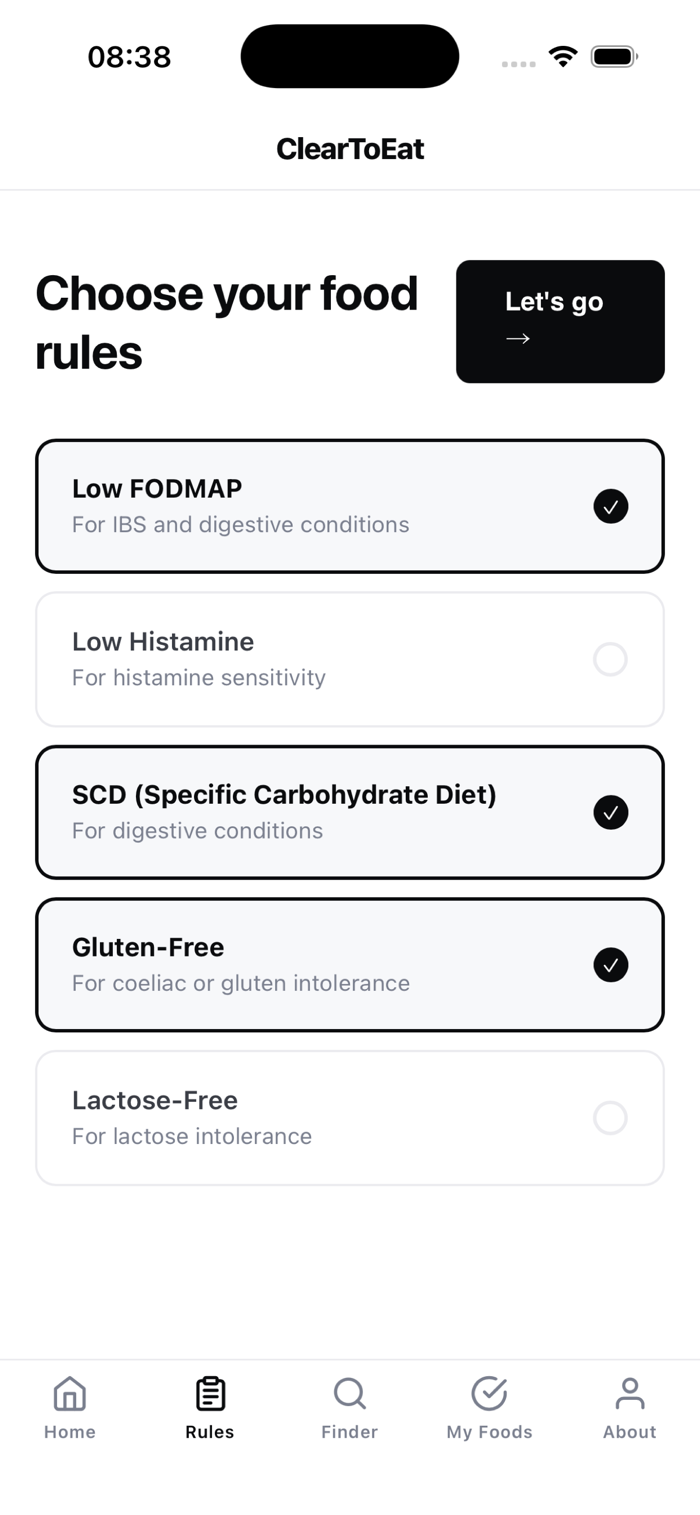Tap the Gluten-Free card description
The height and width of the screenshot is (1515, 700).
coord(241,983)
